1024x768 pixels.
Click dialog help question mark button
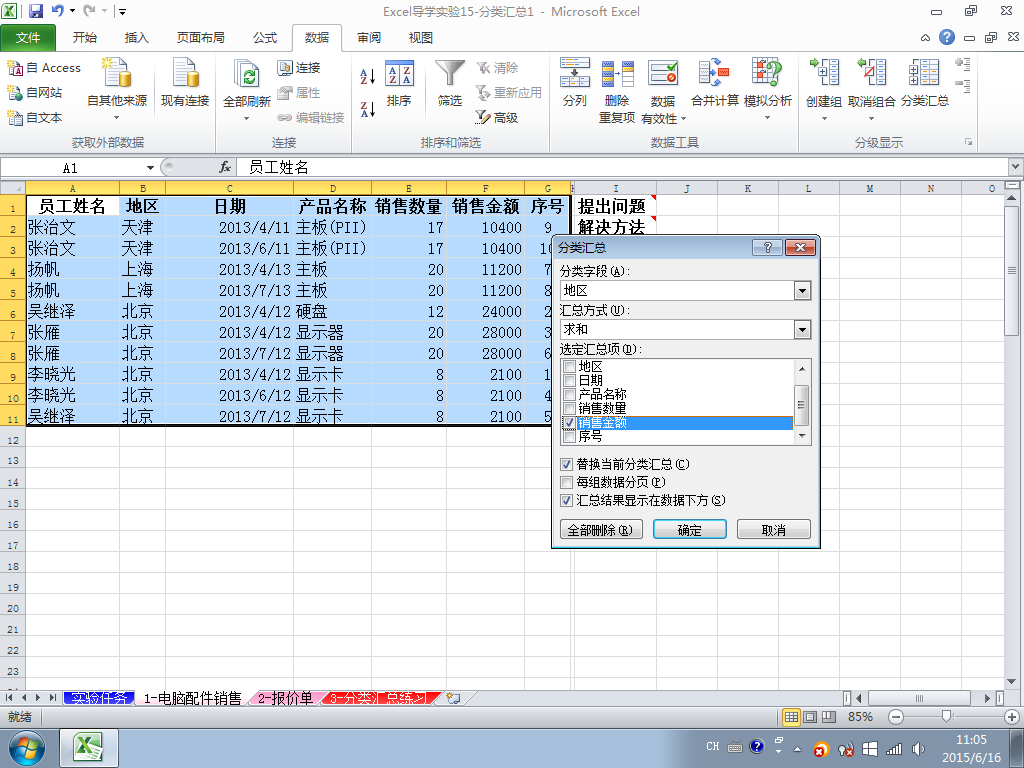click(767, 248)
